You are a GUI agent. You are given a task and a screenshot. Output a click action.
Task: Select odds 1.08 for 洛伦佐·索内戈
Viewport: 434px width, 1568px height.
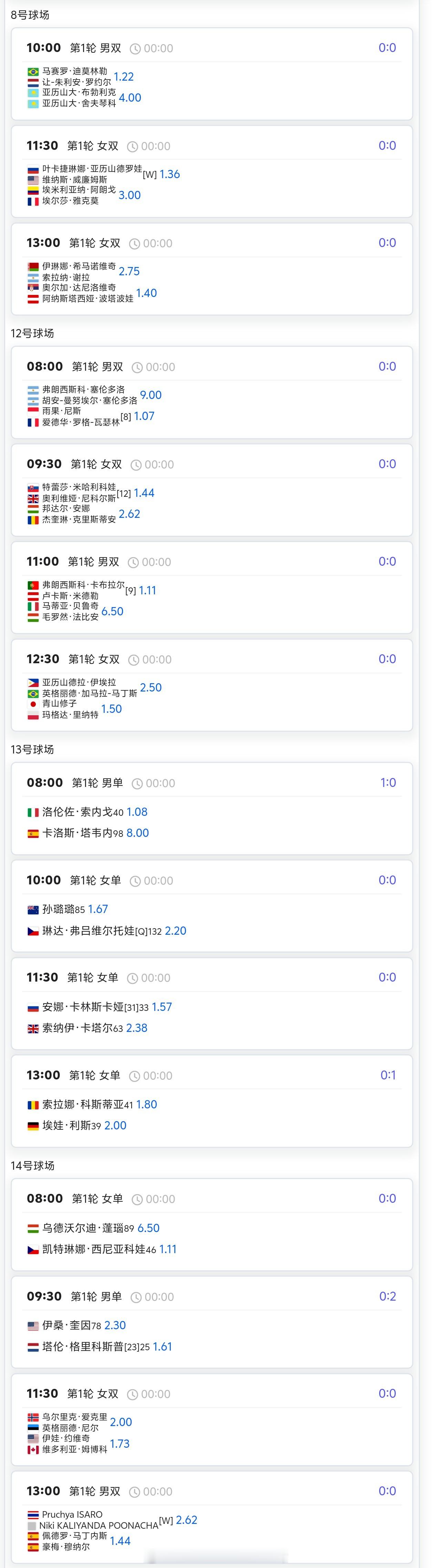point(137,812)
